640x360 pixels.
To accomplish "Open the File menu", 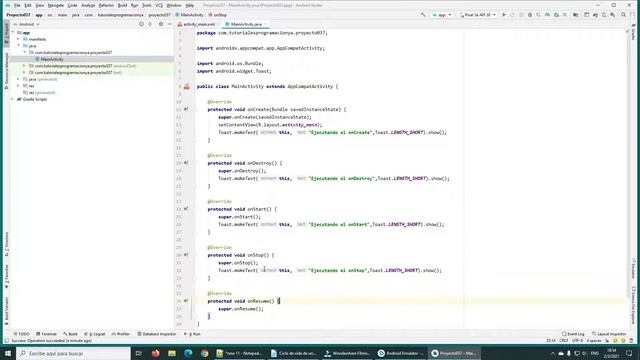I will [17, 5].
